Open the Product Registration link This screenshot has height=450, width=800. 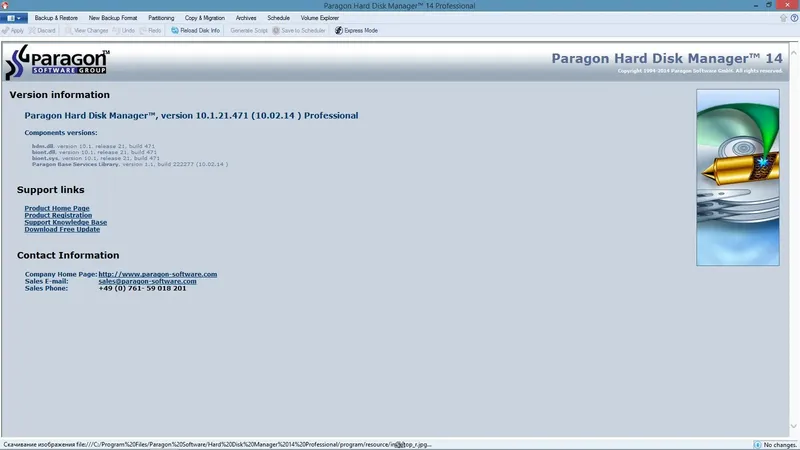point(58,215)
